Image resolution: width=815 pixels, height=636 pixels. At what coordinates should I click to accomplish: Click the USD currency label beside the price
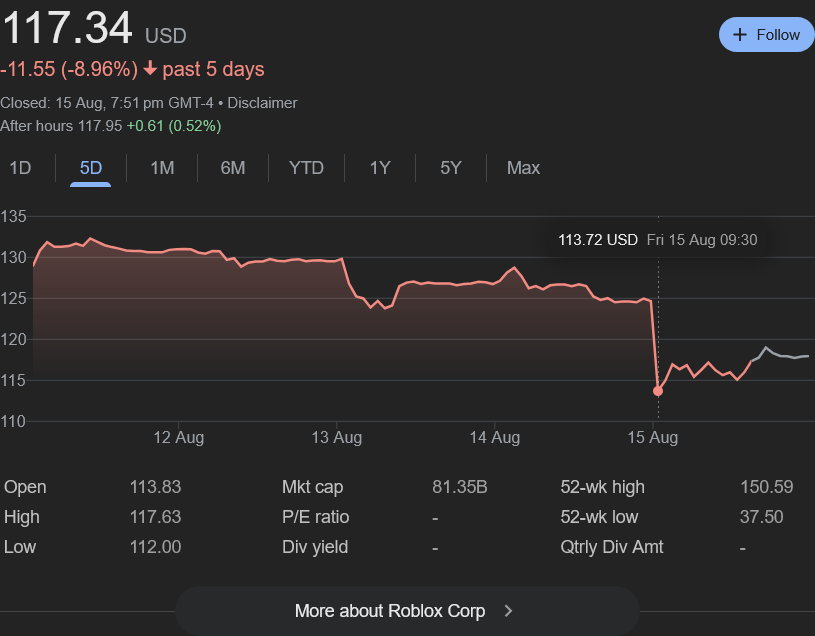click(165, 36)
